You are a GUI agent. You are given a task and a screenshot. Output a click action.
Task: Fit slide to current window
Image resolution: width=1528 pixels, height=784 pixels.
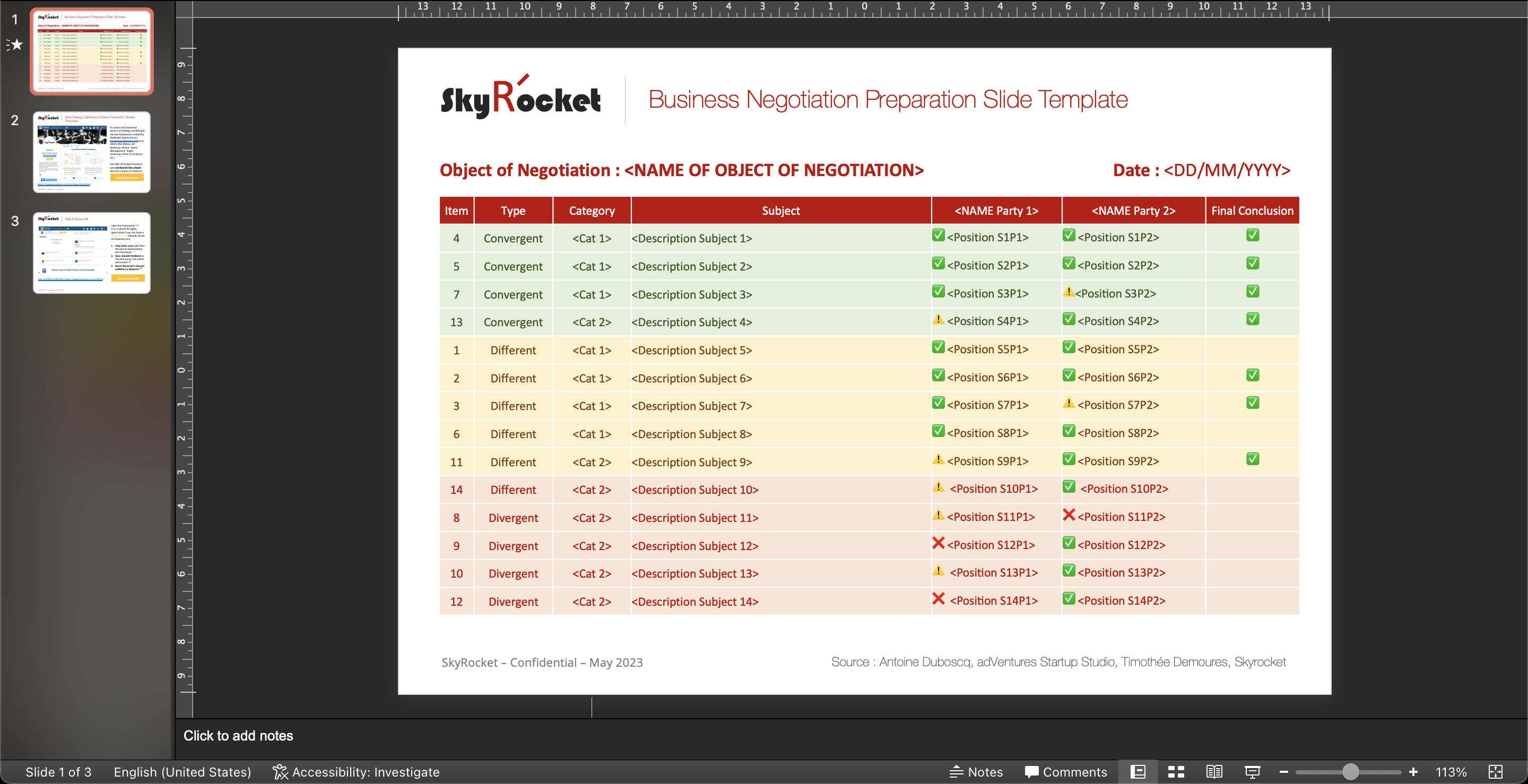[x=1496, y=772]
